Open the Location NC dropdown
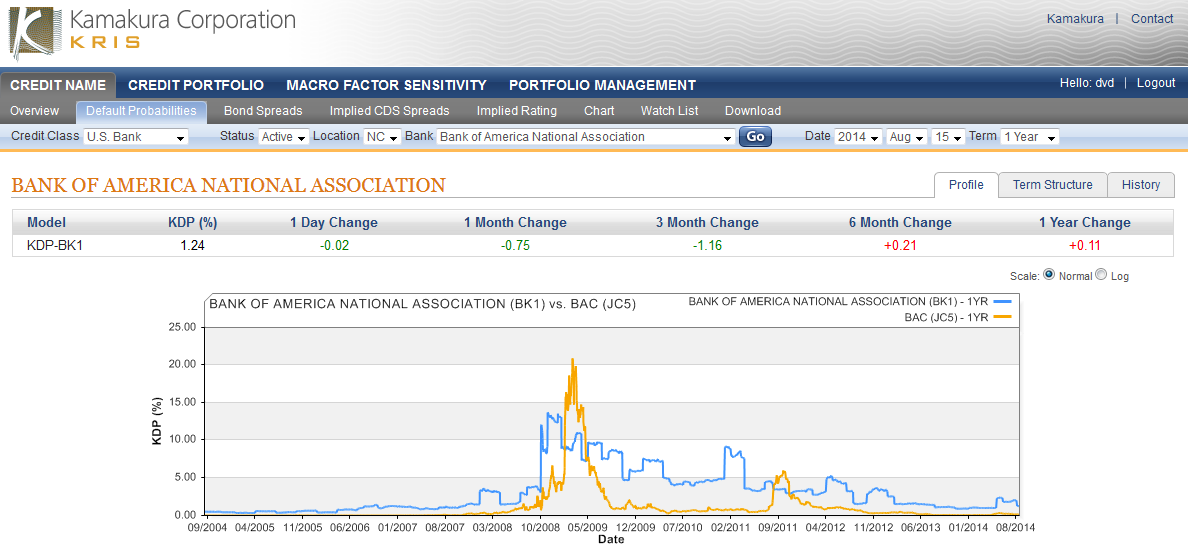 [382, 137]
